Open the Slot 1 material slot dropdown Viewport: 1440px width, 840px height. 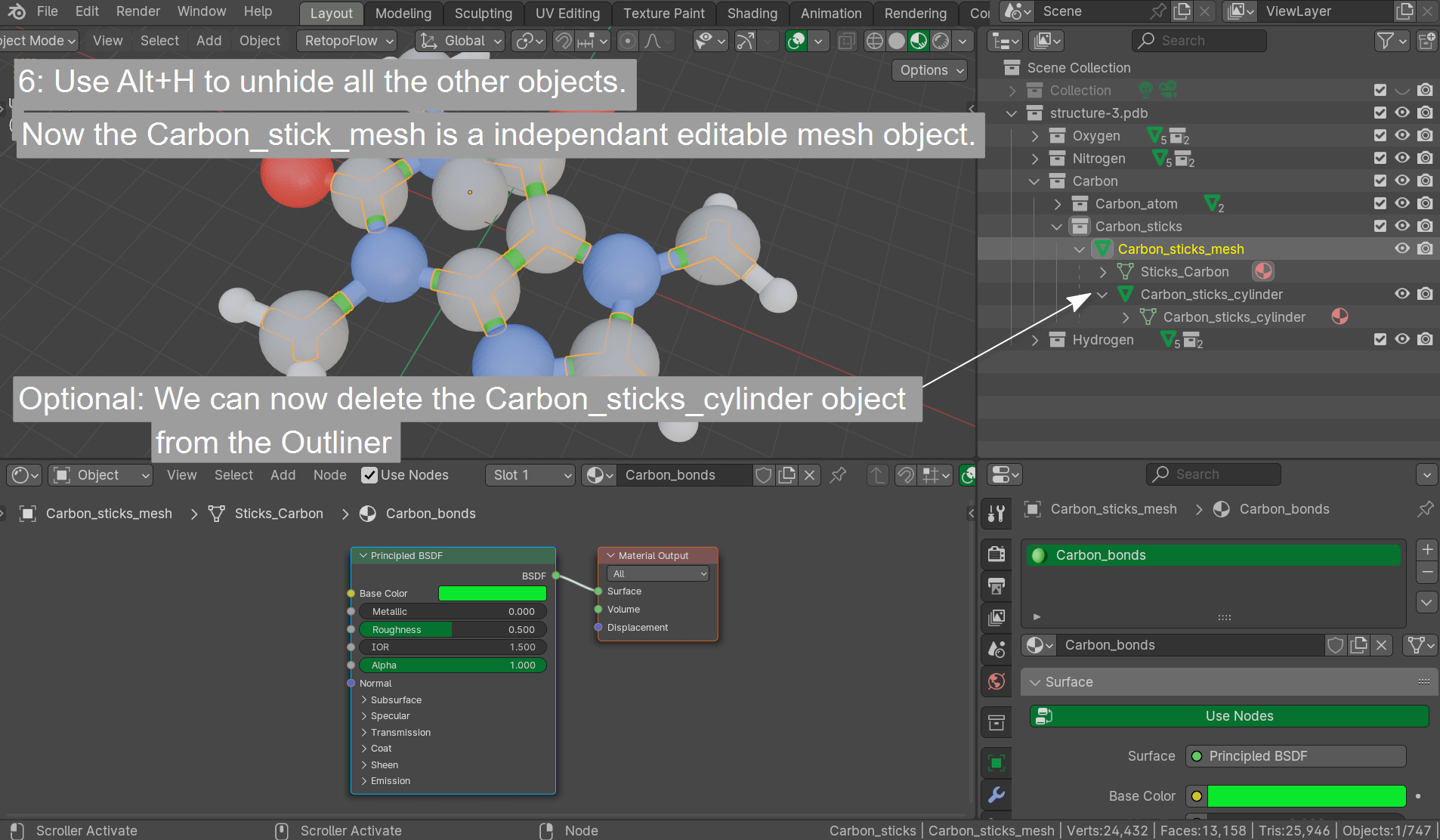(530, 475)
